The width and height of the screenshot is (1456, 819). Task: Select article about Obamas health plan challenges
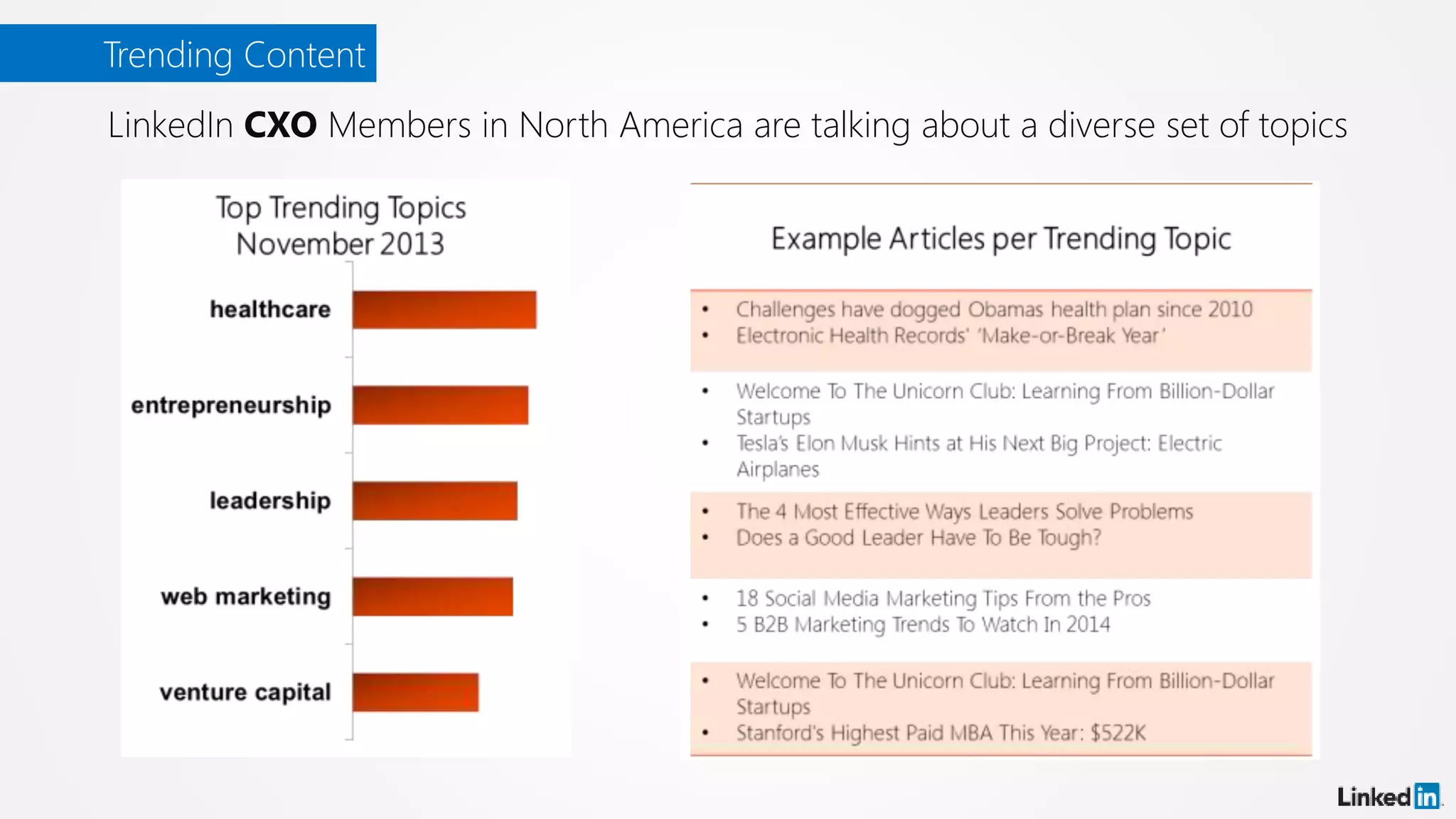coord(994,309)
